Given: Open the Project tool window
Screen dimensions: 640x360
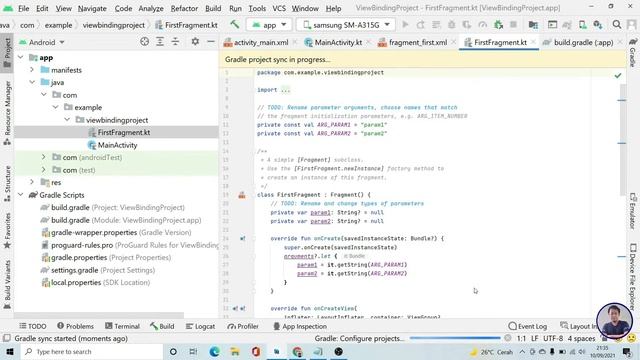Looking at the screenshot, I should point(7,53).
